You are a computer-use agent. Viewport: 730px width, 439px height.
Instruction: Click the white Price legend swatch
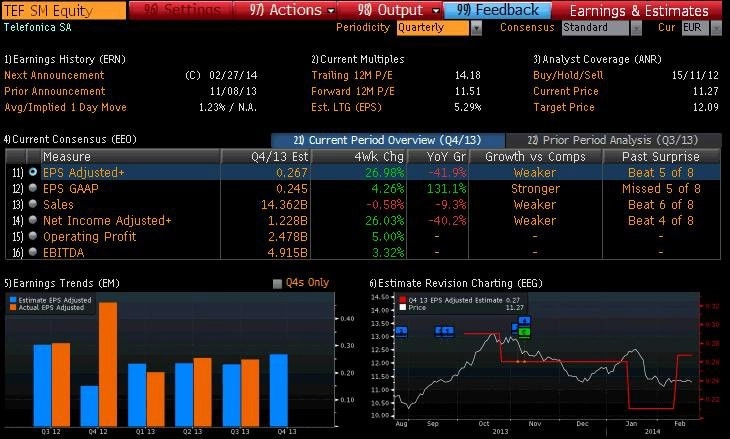coord(403,308)
